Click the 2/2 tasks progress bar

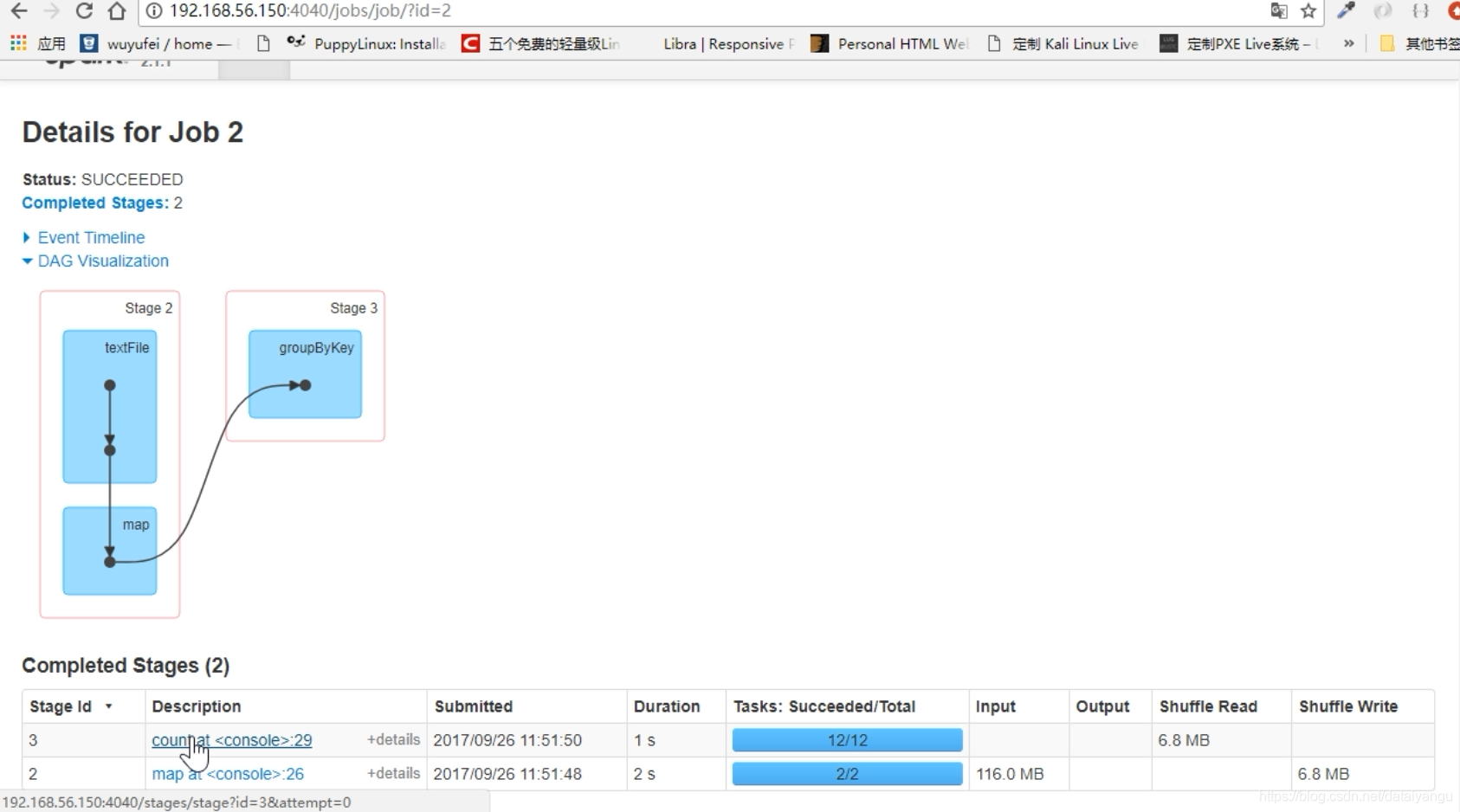click(847, 774)
